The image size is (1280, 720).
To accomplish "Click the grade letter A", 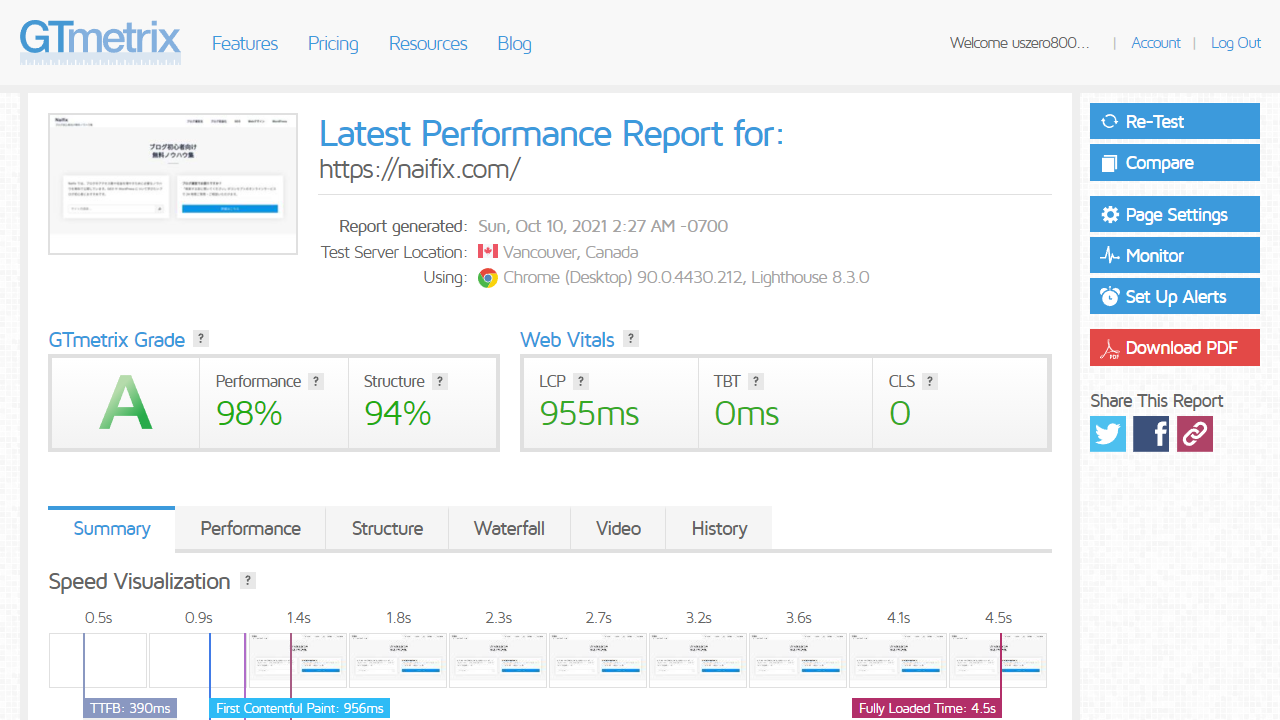I will point(126,404).
